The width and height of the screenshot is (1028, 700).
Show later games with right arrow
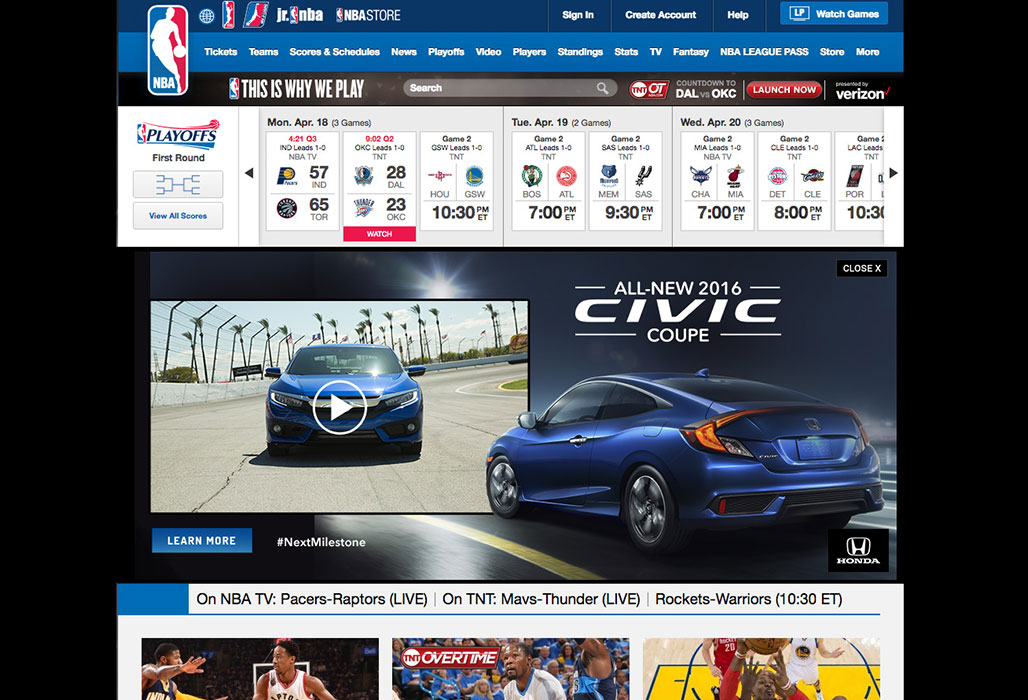coord(893,173)
